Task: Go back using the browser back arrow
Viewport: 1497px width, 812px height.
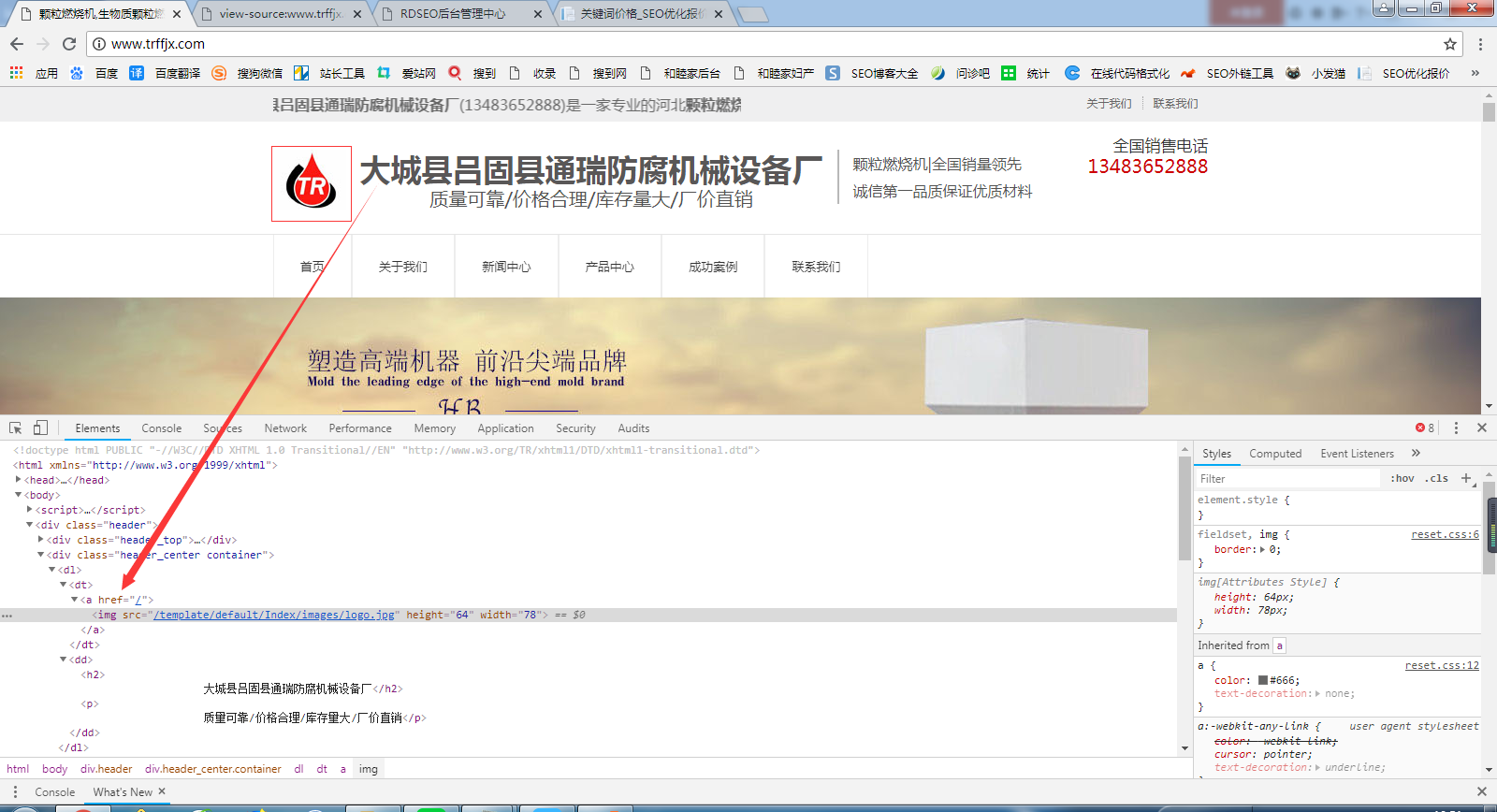Action: point(17,44)
